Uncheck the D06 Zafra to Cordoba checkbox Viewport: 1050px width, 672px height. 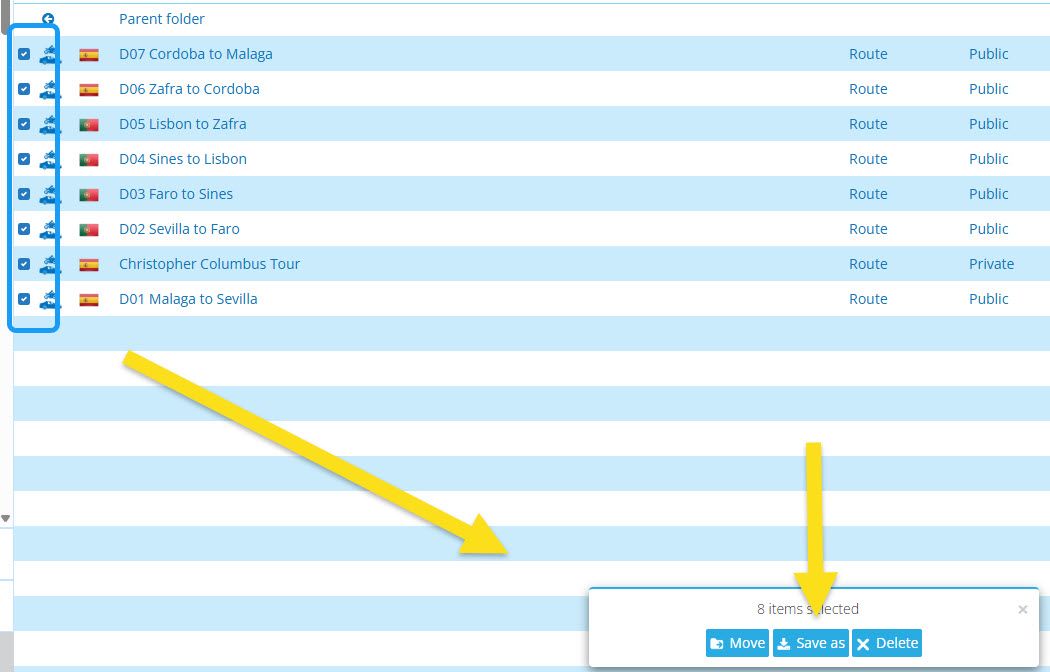point(24,89)
